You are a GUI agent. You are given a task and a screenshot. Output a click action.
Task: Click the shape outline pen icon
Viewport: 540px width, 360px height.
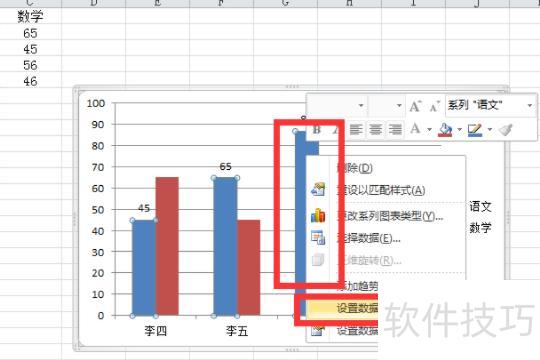475,130
